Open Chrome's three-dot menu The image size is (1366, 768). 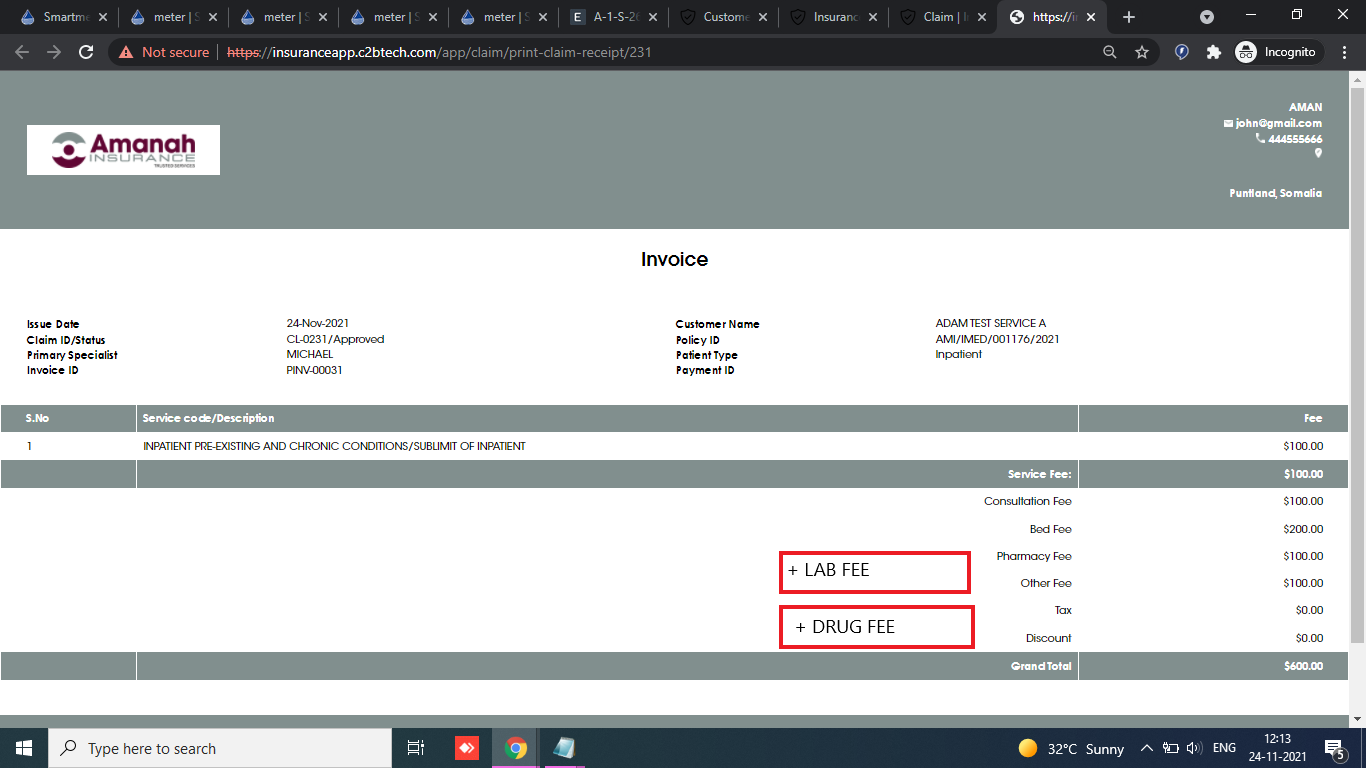[x=1345, y=52]
